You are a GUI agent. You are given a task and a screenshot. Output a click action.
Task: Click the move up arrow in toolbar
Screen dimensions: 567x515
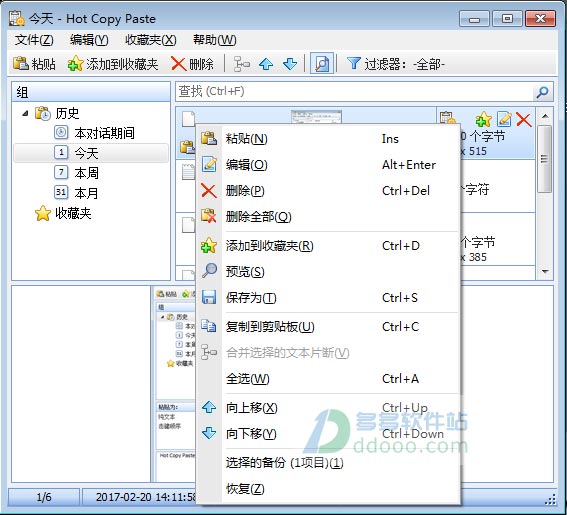click(x=266, y=64)
